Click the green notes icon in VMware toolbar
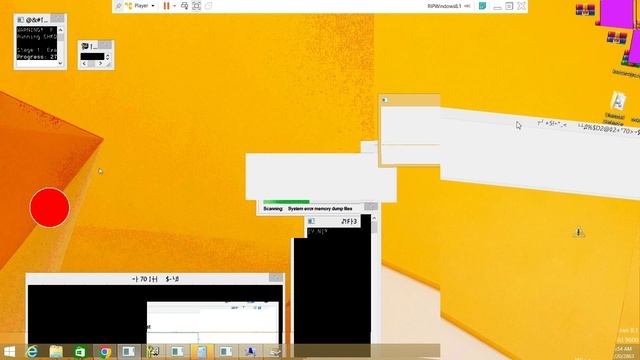 pyautogui.click(x=482, y=6)
